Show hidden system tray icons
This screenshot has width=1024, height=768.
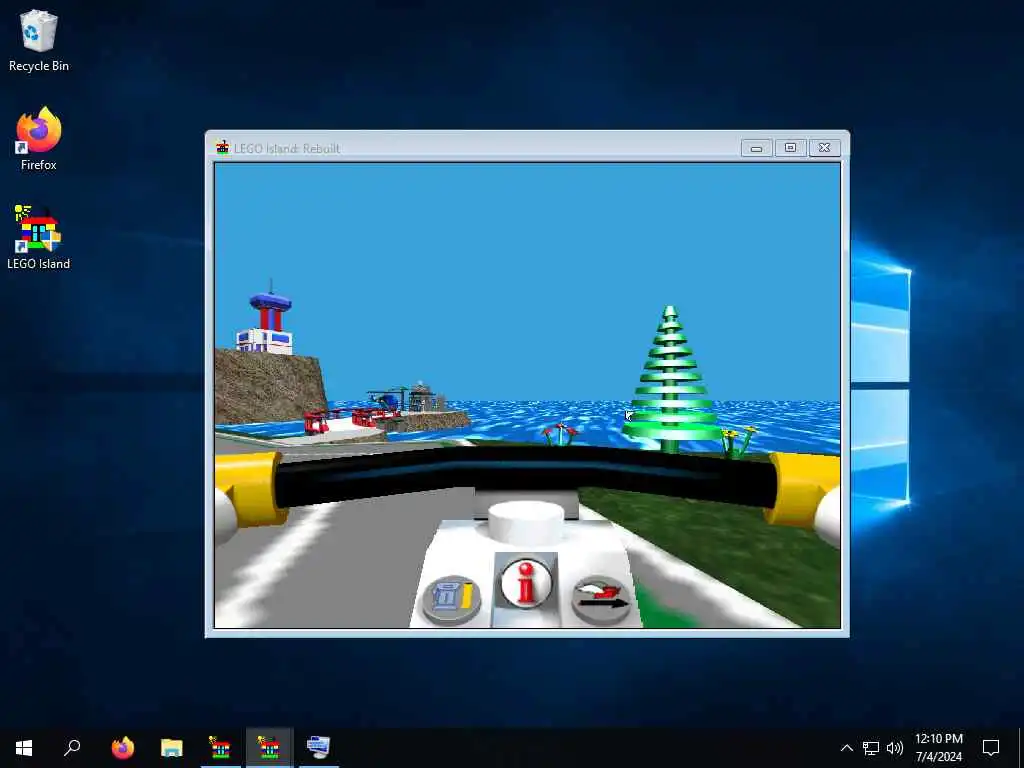846,748
